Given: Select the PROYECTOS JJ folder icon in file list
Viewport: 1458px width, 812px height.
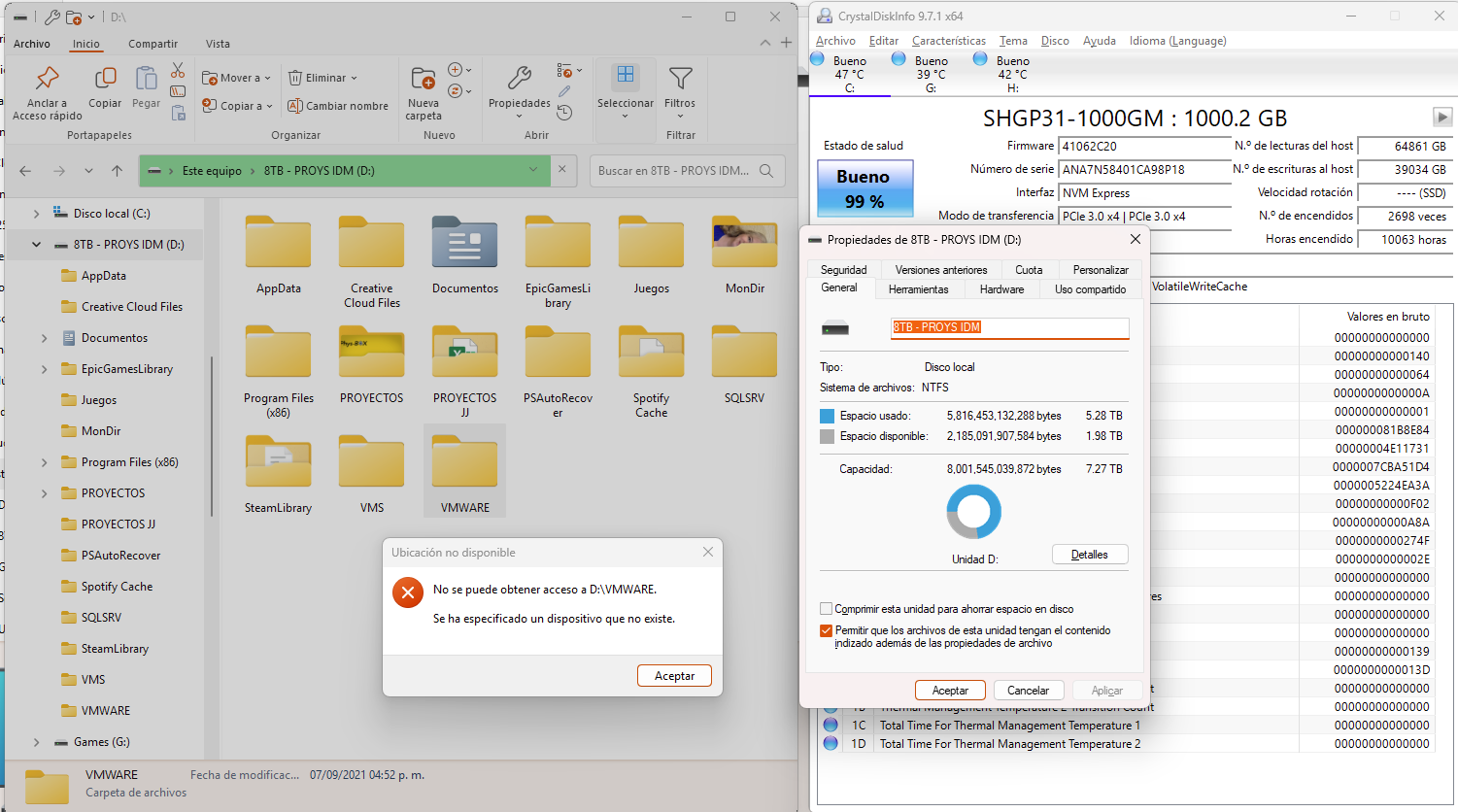Looking at the screenshot, I should click(464, 353).
